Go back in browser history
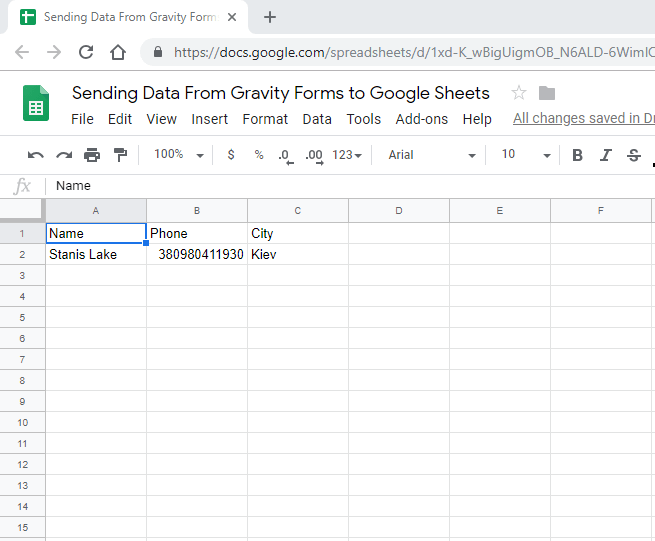The height and width of the screenshot is (541, 655). click(22, 52)
